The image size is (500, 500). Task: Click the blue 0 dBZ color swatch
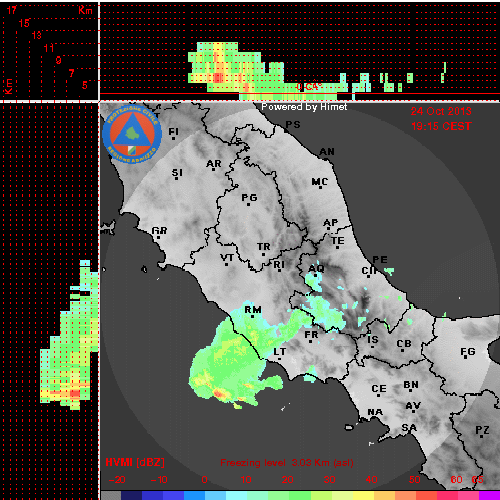205,495
